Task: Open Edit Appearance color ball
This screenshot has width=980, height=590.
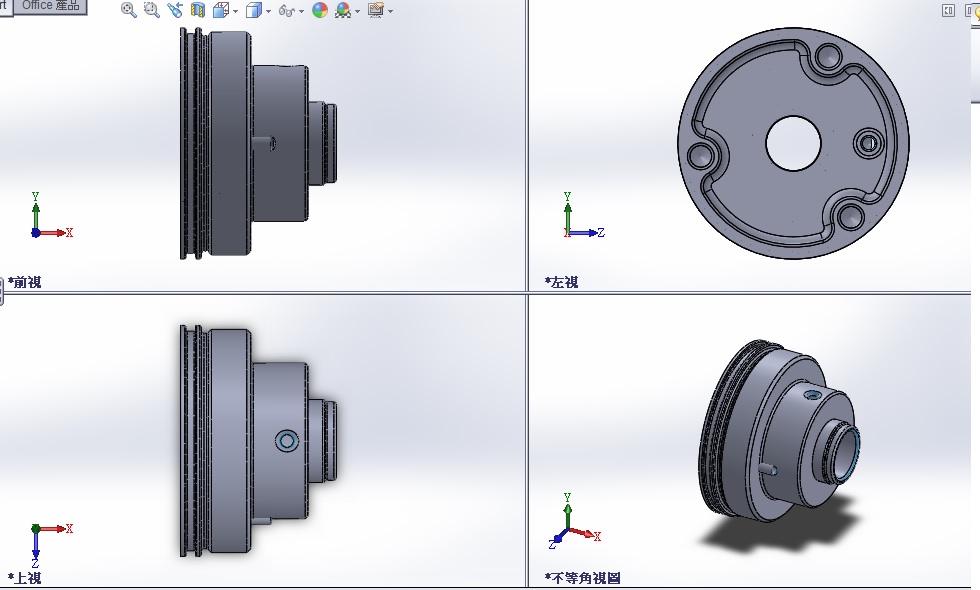Action: click(x=320, y=10)
